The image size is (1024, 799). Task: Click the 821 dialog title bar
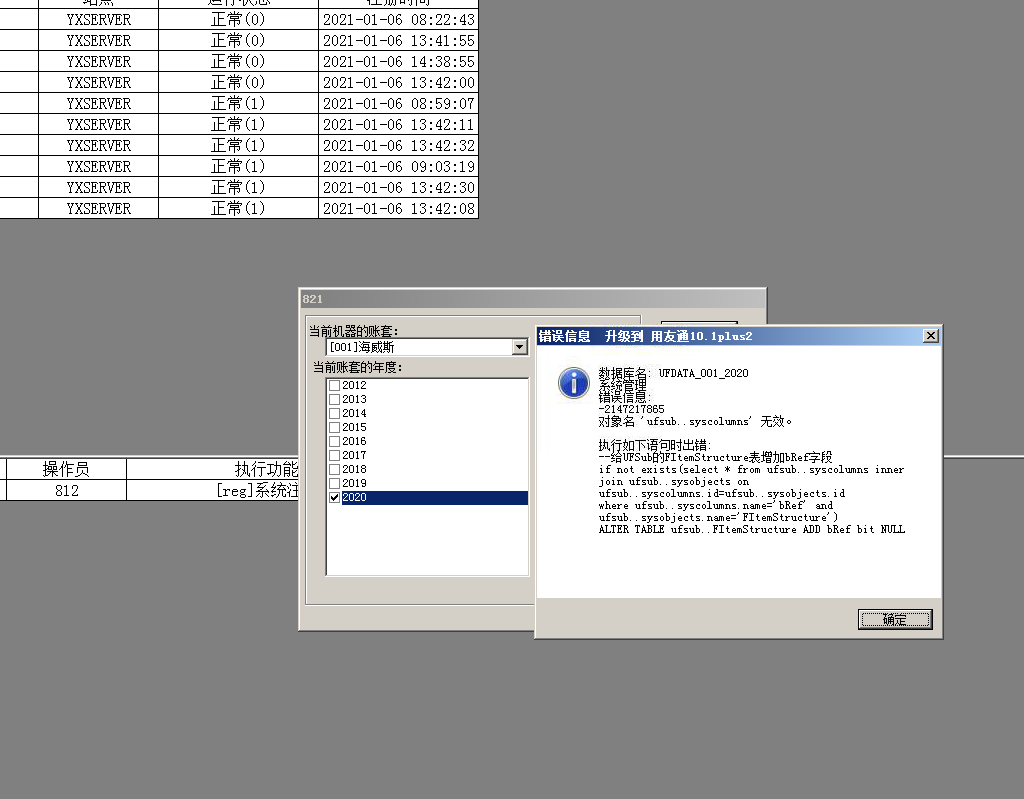click(x=532, y=299)
